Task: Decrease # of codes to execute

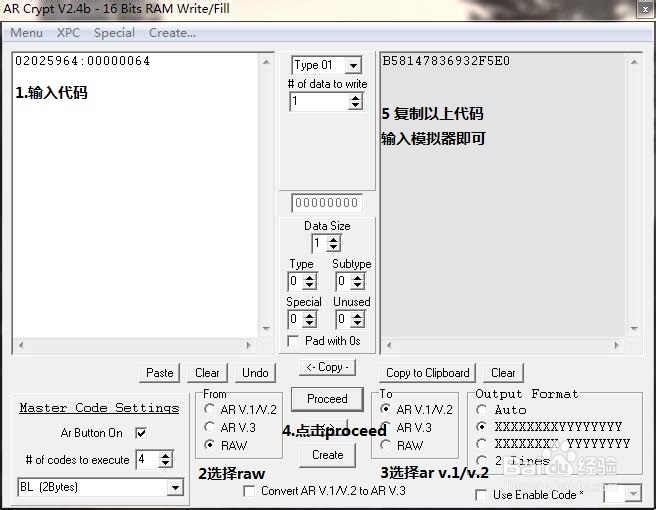Action: pos(166,464)
